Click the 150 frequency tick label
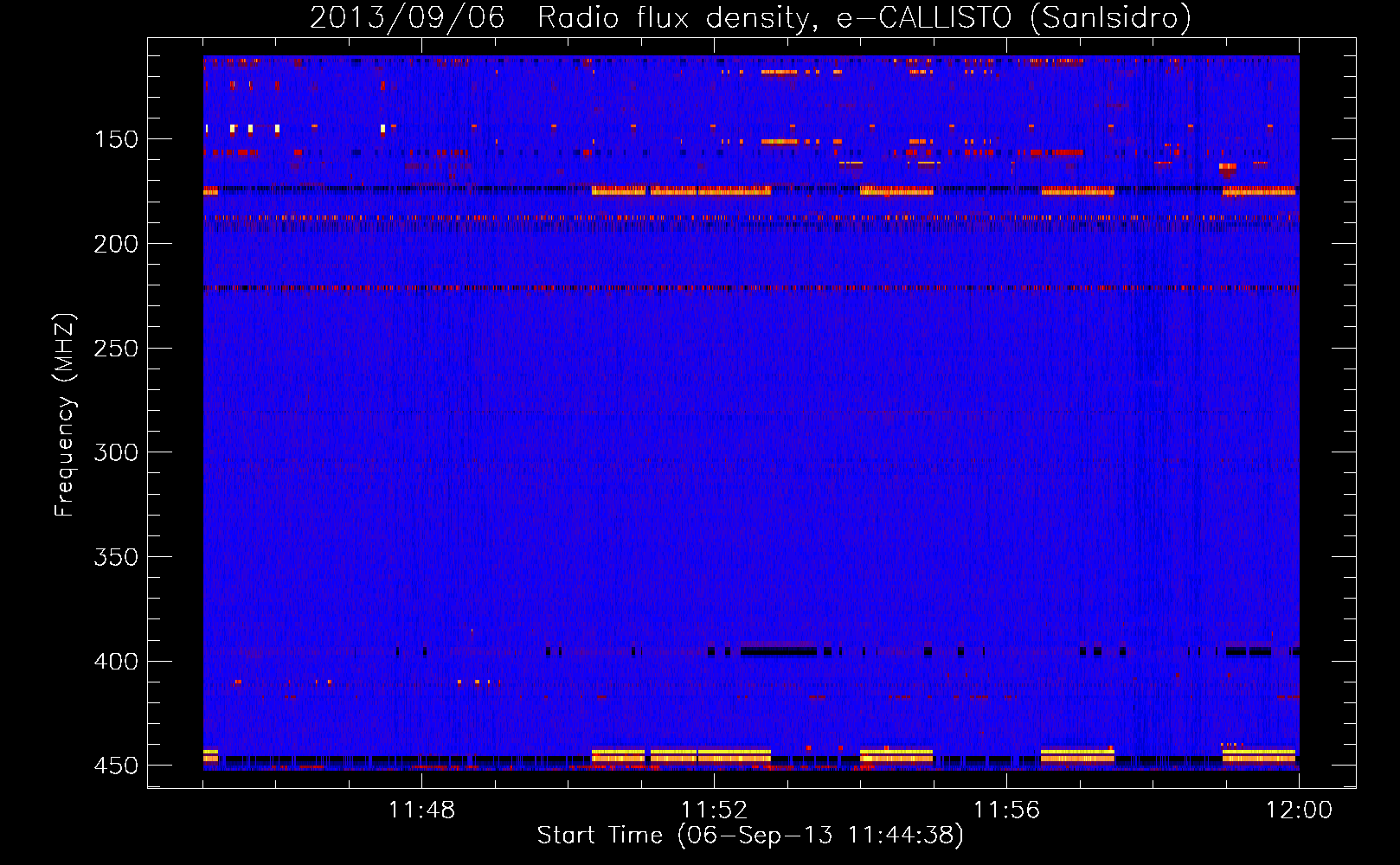Viewport: 1400px width, 865px height. pos(116,139)
